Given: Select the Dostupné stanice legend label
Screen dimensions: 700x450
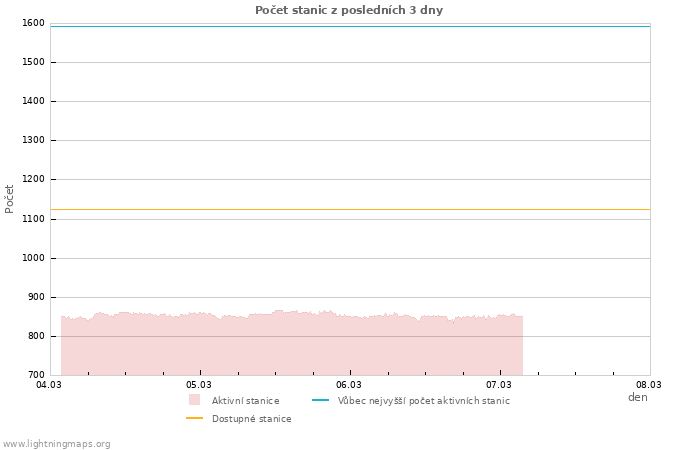Looking at the screenshot, I should point(251,419).
